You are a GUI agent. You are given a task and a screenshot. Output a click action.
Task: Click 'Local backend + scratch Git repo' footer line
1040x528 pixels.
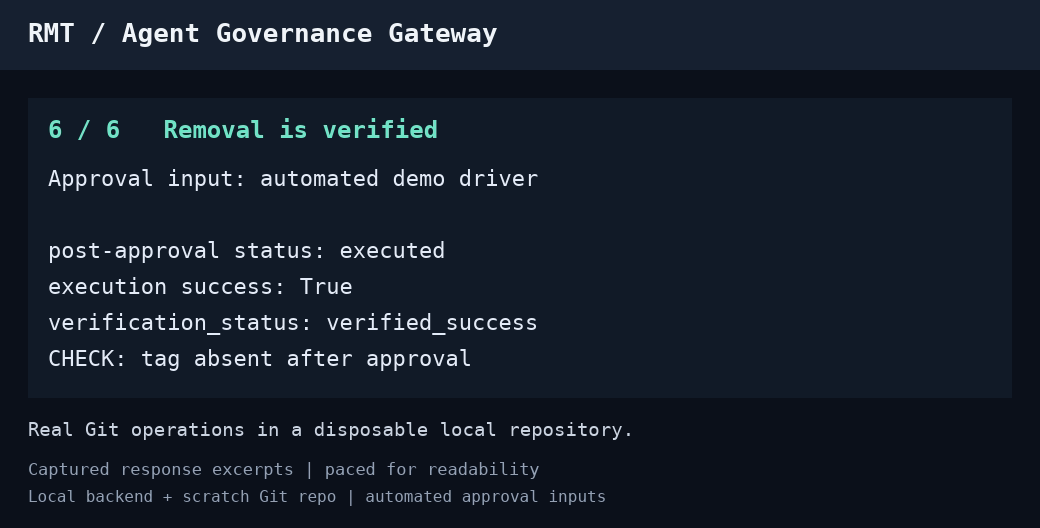[317, 497]
